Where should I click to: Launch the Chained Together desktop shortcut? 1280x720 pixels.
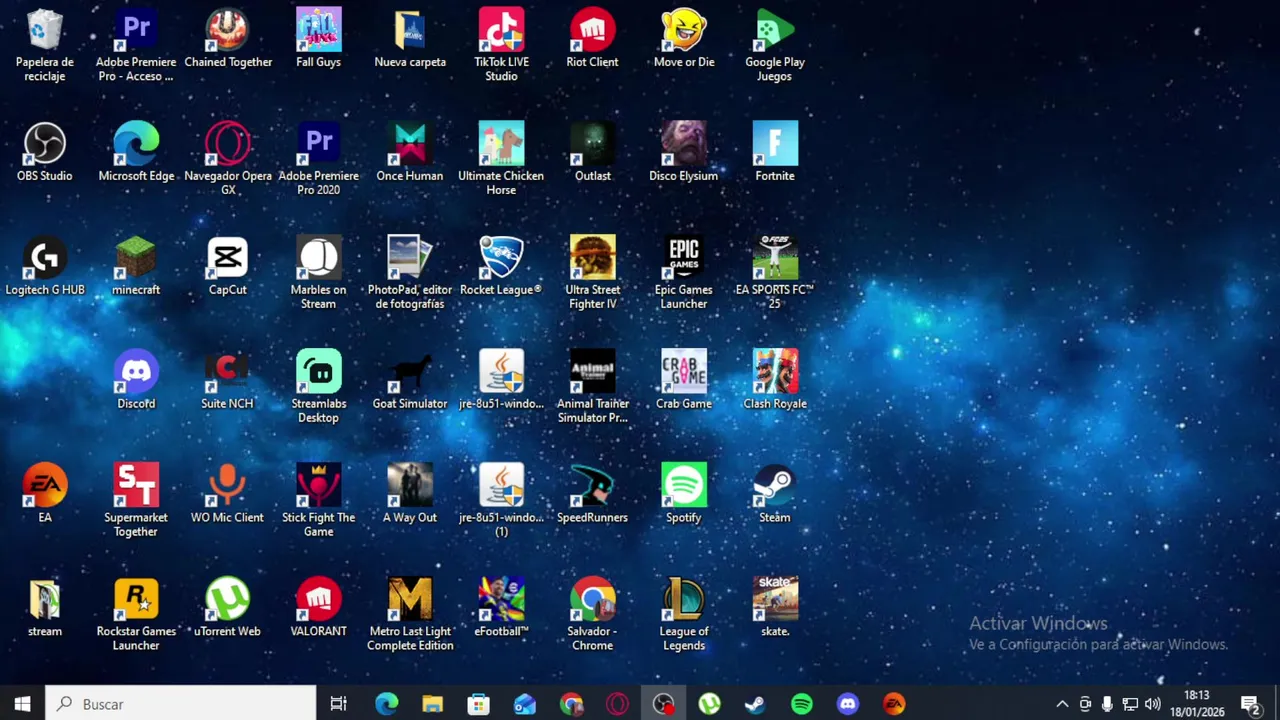coord(227,38)
